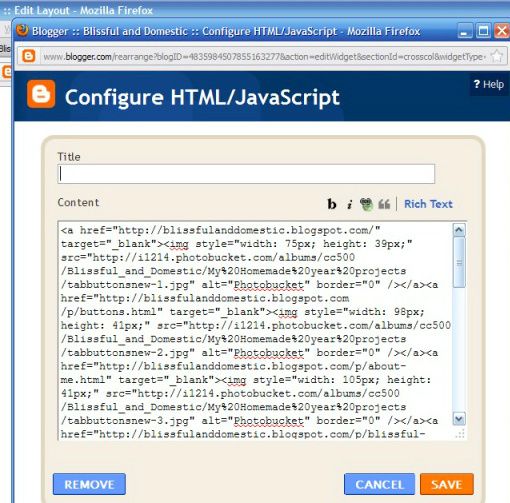
Task: Click the bold formatting icon
Action: pos(332,204)
